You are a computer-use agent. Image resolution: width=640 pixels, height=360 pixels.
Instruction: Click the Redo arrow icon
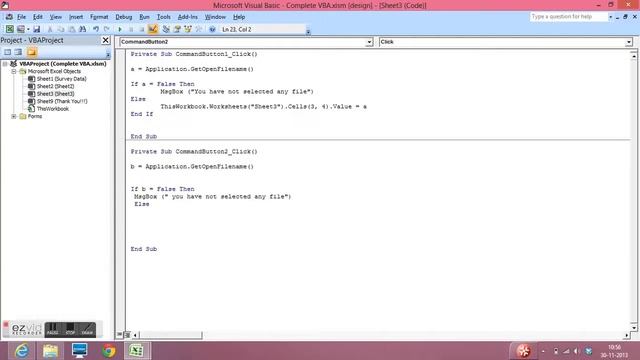[x=107, y=29]
